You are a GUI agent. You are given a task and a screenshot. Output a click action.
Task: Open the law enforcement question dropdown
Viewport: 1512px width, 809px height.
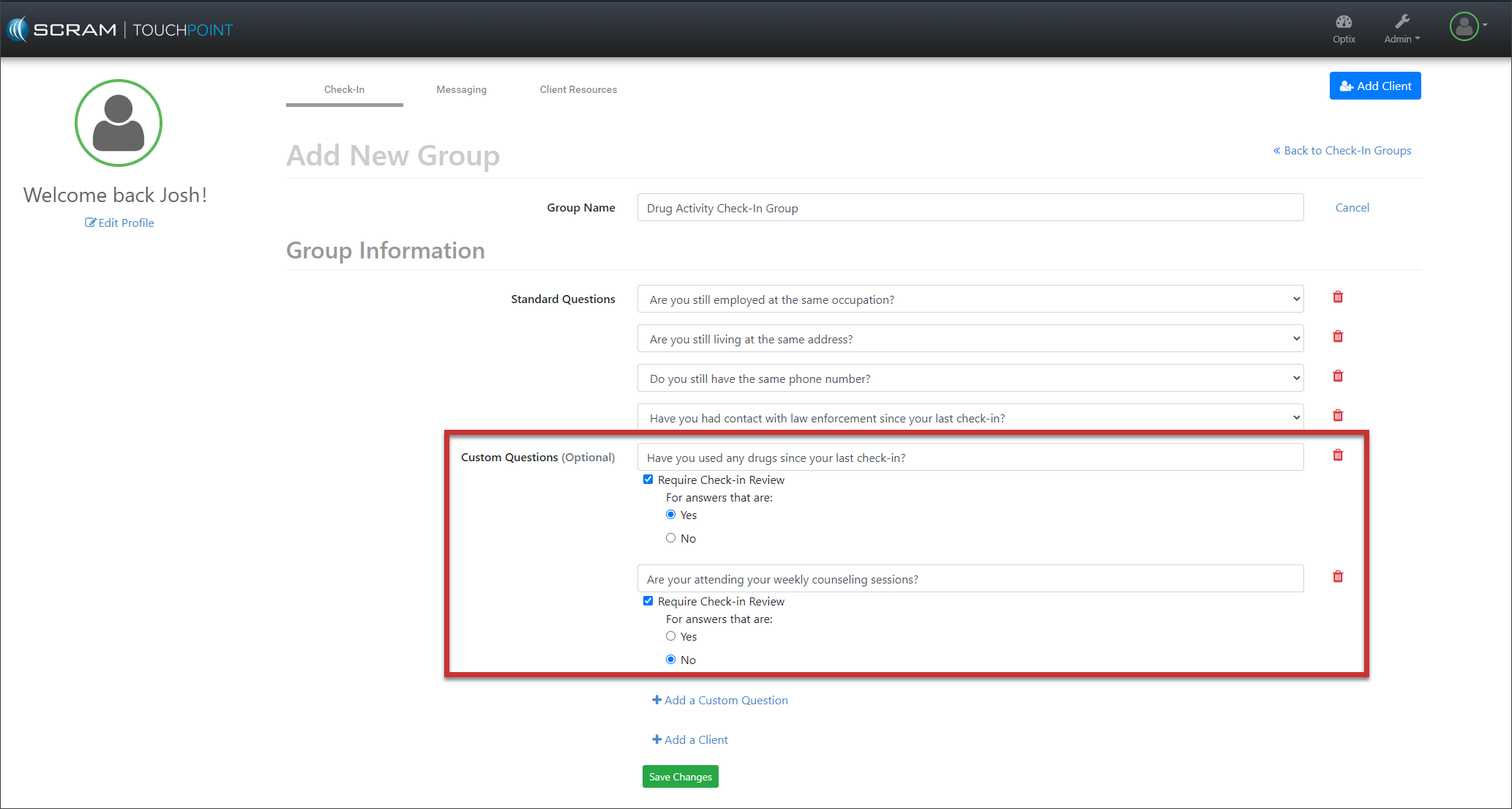970,418
